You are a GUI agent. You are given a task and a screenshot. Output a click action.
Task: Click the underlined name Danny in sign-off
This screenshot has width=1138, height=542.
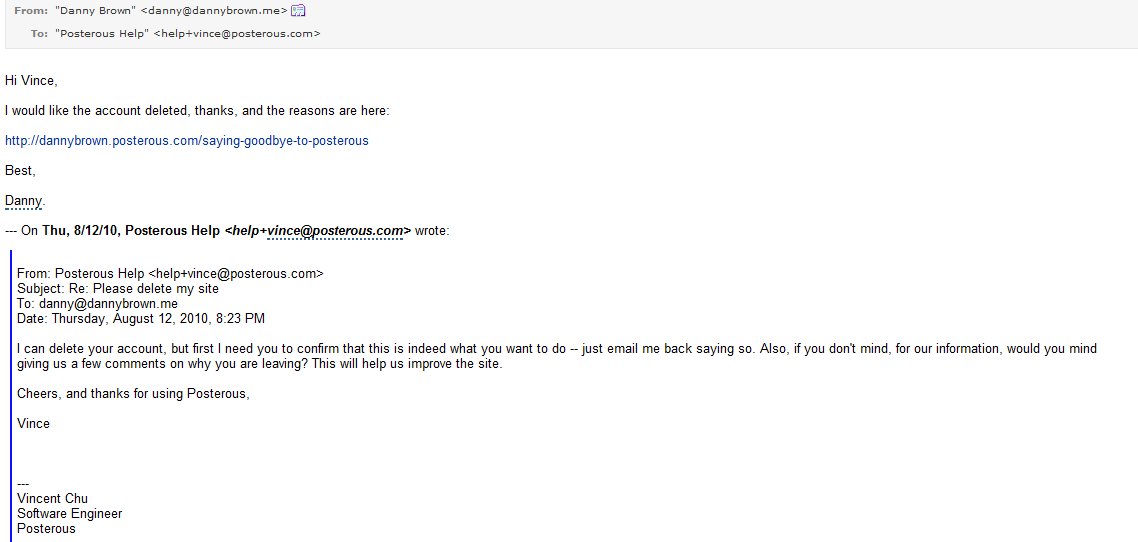tap(23, 201)
